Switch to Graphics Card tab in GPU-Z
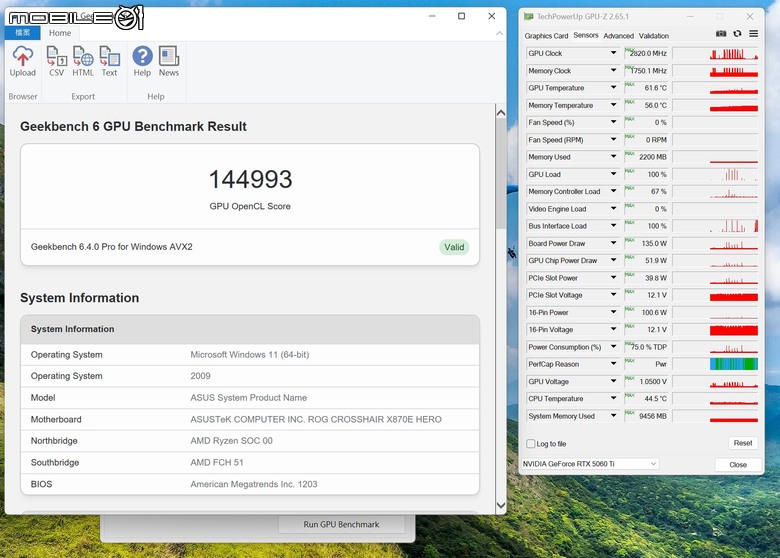This screenshot has height=558, width=780. pos(546,36)
